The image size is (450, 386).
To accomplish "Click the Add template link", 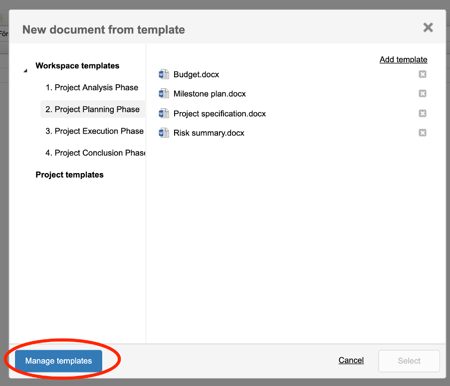I will pyautogui.click(x=403, y=59).
